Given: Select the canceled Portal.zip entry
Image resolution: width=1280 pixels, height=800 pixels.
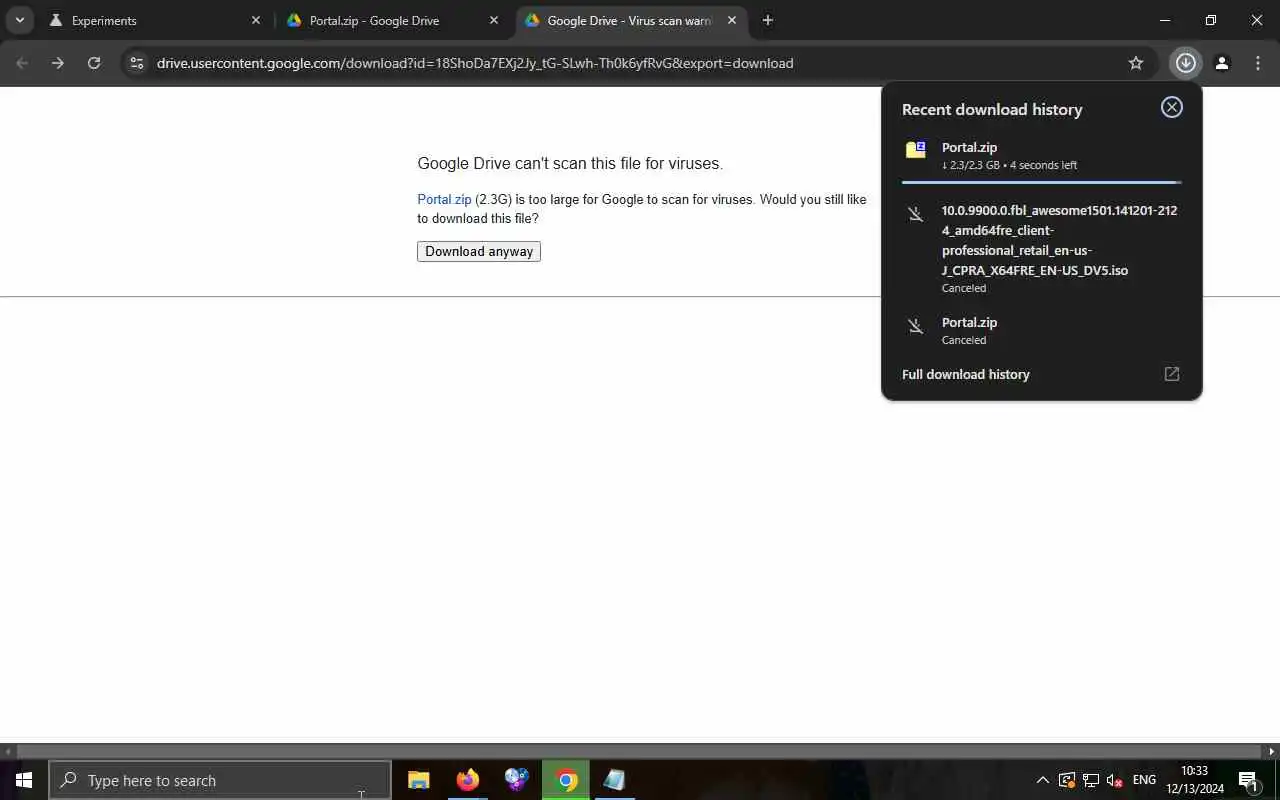Looking at the screenshot, I should 1041,331.
